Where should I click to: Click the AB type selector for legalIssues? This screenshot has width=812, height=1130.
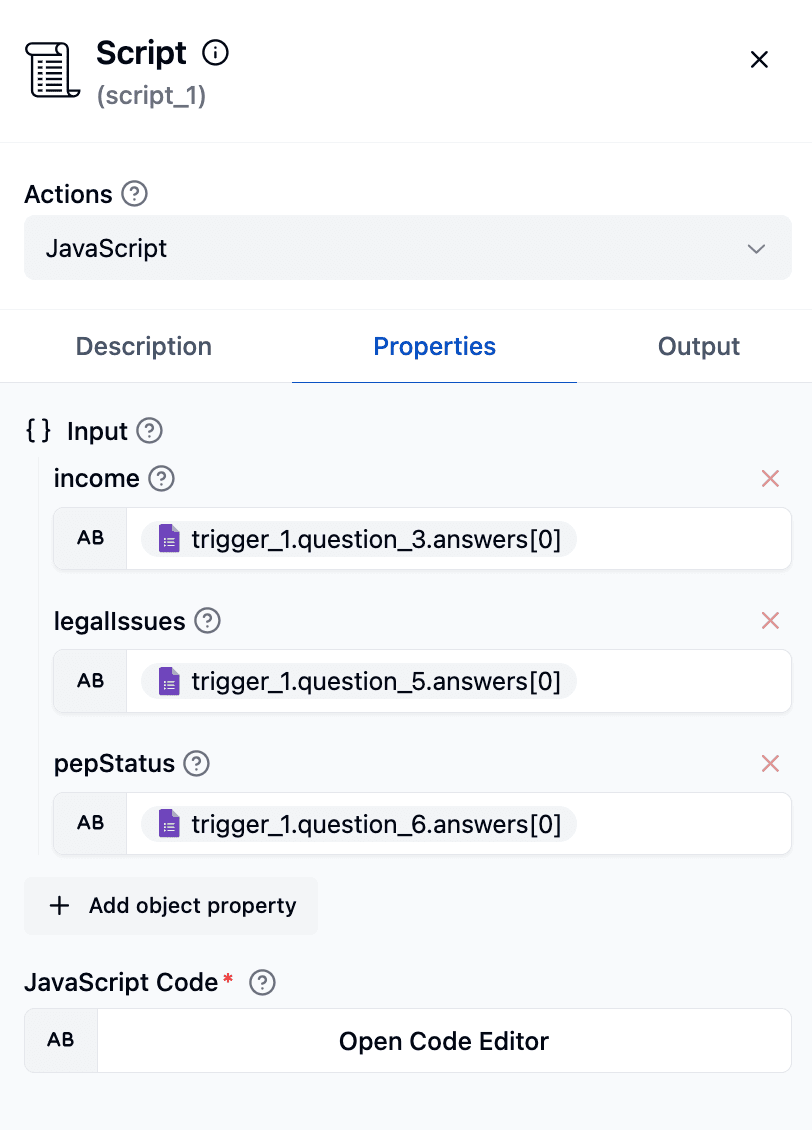(x=88, y=681)
